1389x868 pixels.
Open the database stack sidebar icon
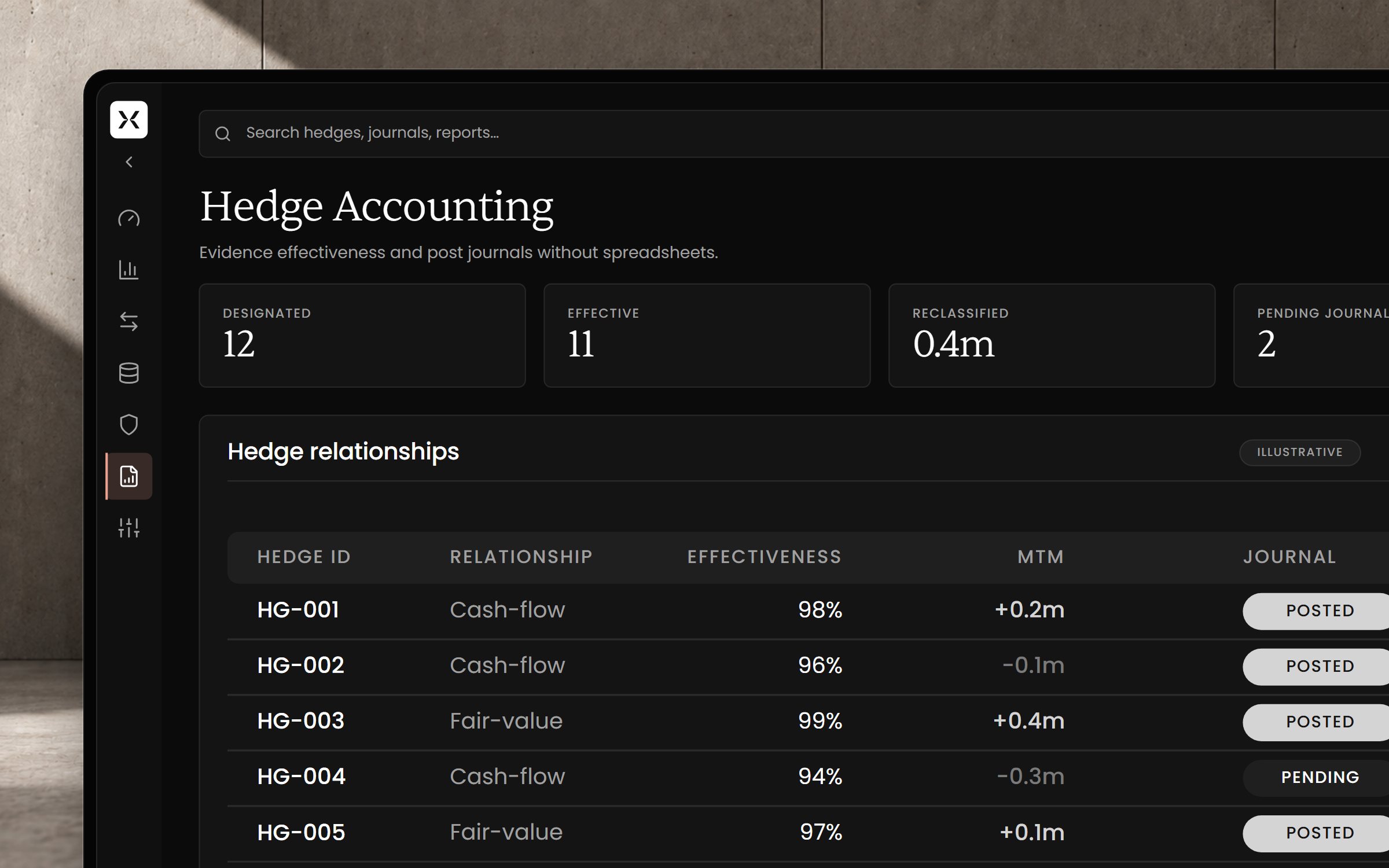[128, 373]
